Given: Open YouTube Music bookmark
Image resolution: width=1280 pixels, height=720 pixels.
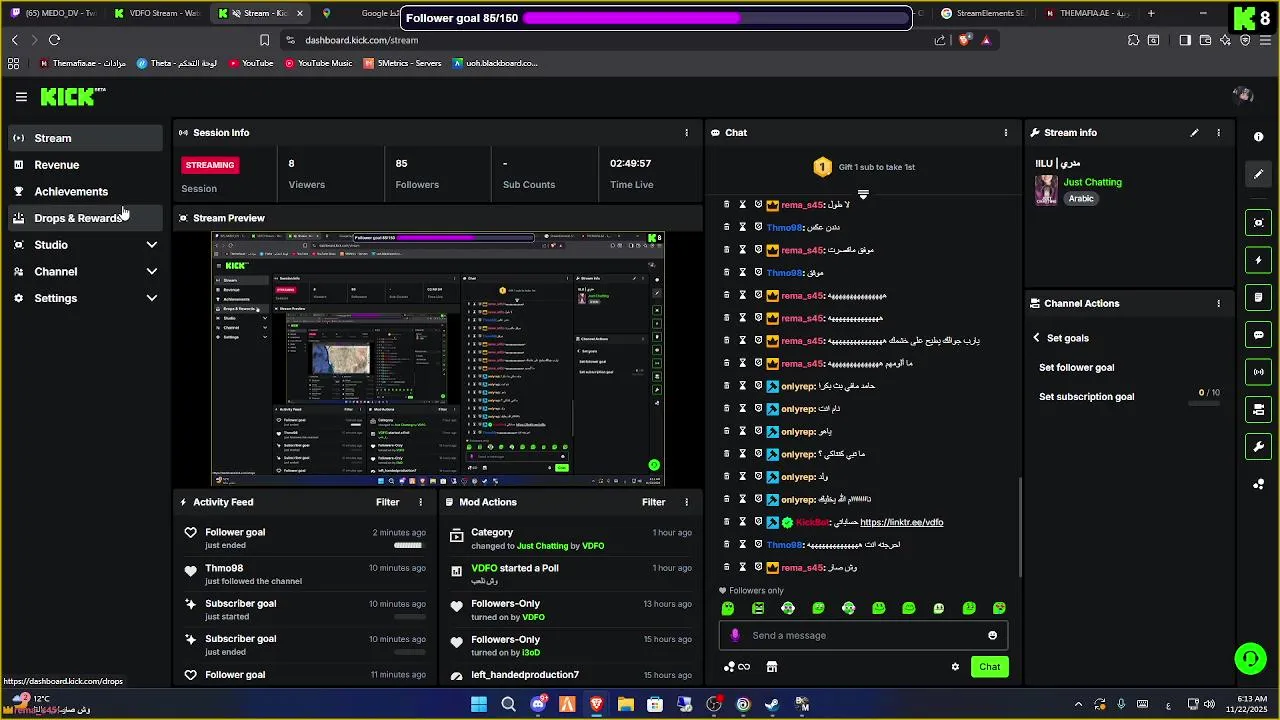Looking at the screenshot, I should (318, 63).
